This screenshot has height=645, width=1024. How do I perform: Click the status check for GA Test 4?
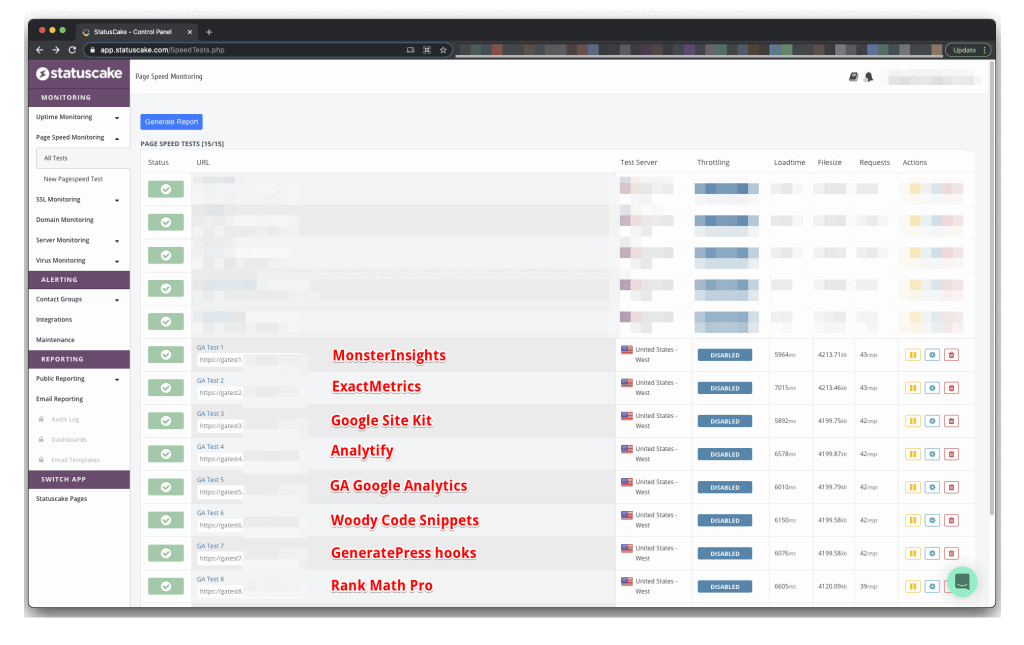[x=166, y=454]
